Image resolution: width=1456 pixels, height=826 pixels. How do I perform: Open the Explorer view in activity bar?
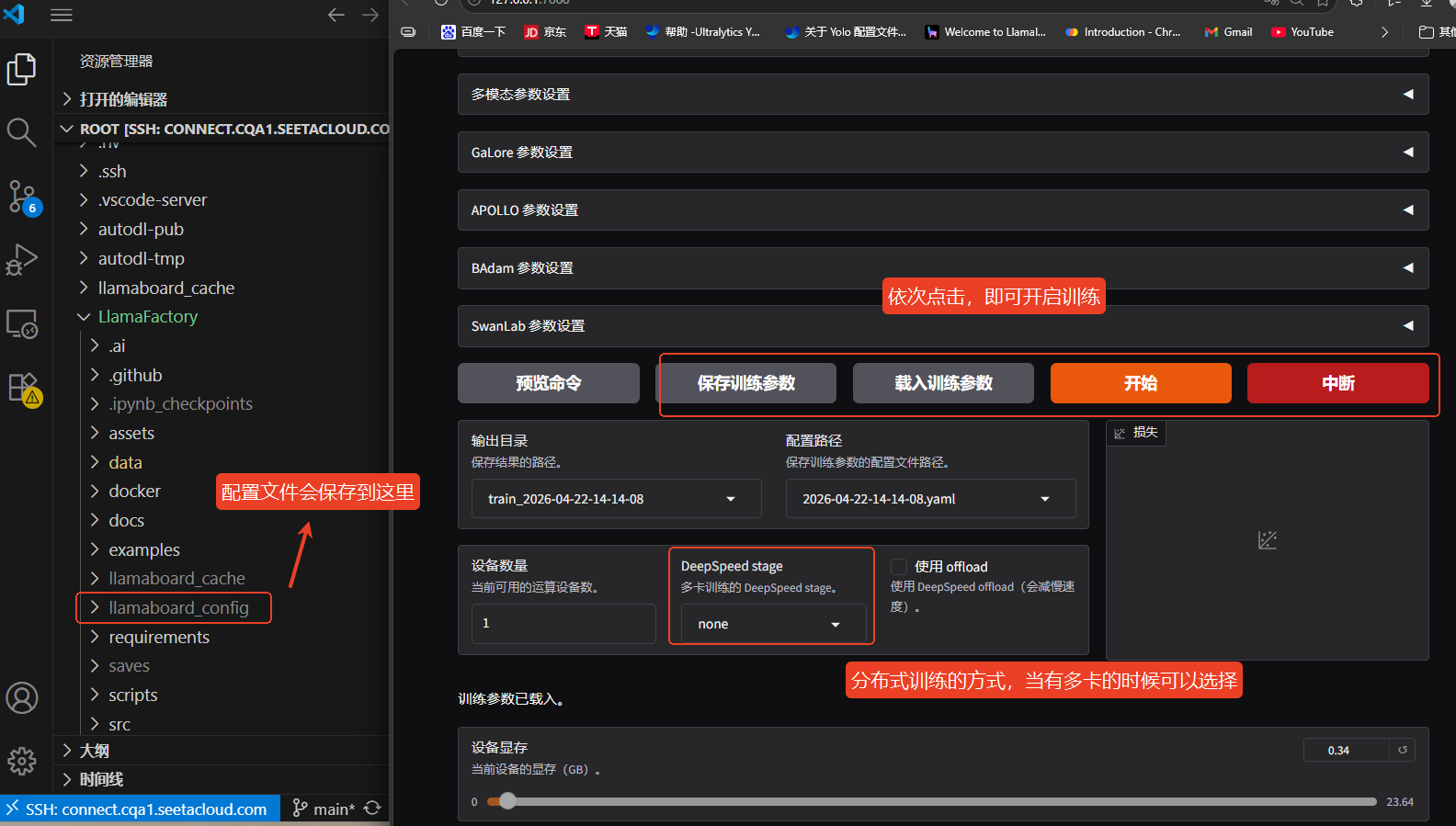click(x=21, y=69)
